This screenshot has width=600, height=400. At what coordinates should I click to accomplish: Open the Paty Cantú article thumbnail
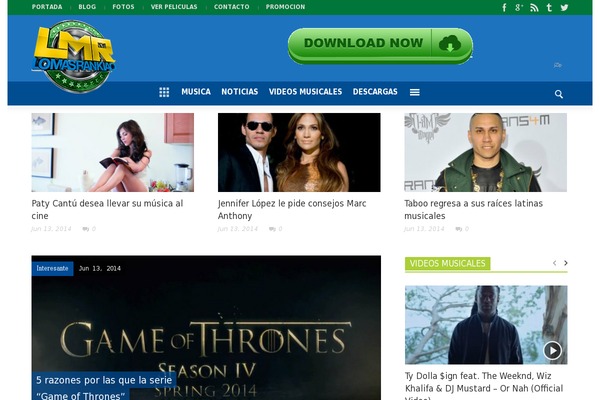tap(112, 152)
